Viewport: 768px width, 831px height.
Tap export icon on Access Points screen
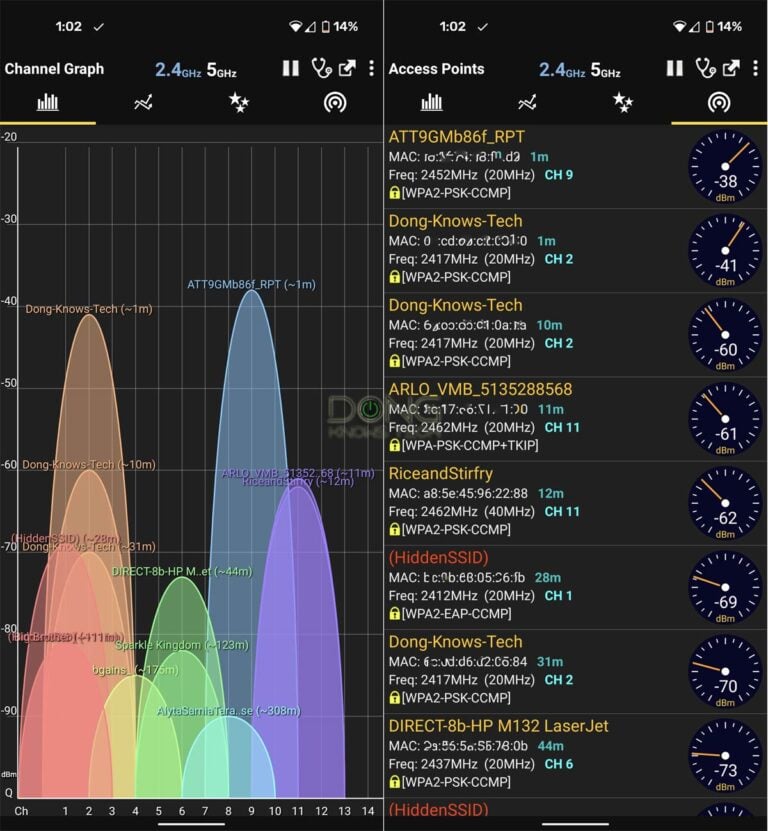click(x=731, y=69)
